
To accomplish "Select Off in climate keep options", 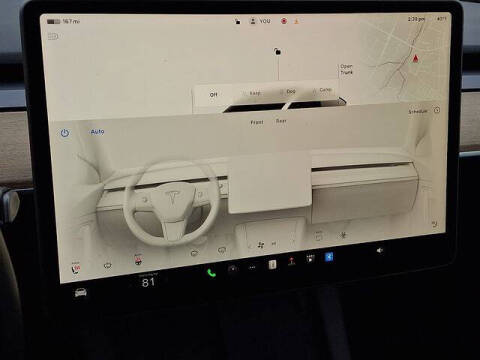I will pos(213,95).
